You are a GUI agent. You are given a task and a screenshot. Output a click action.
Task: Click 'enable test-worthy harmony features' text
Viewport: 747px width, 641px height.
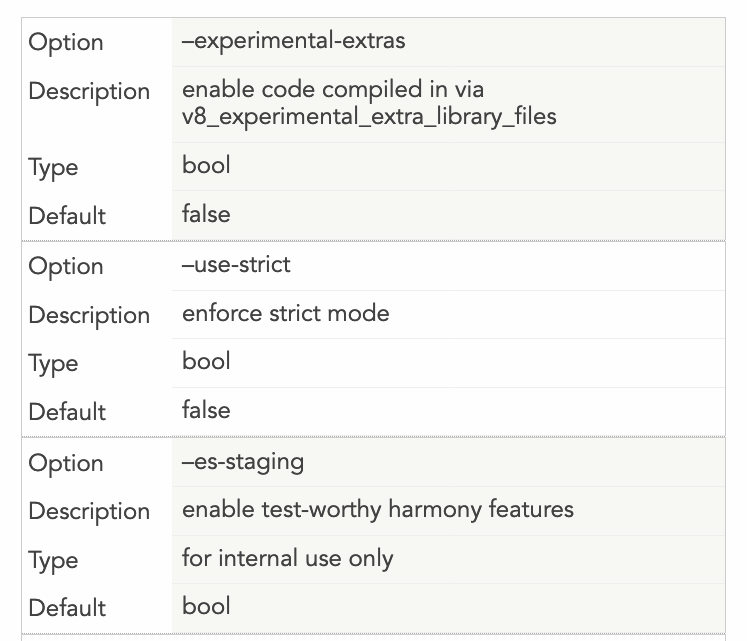tap(377, 509)
